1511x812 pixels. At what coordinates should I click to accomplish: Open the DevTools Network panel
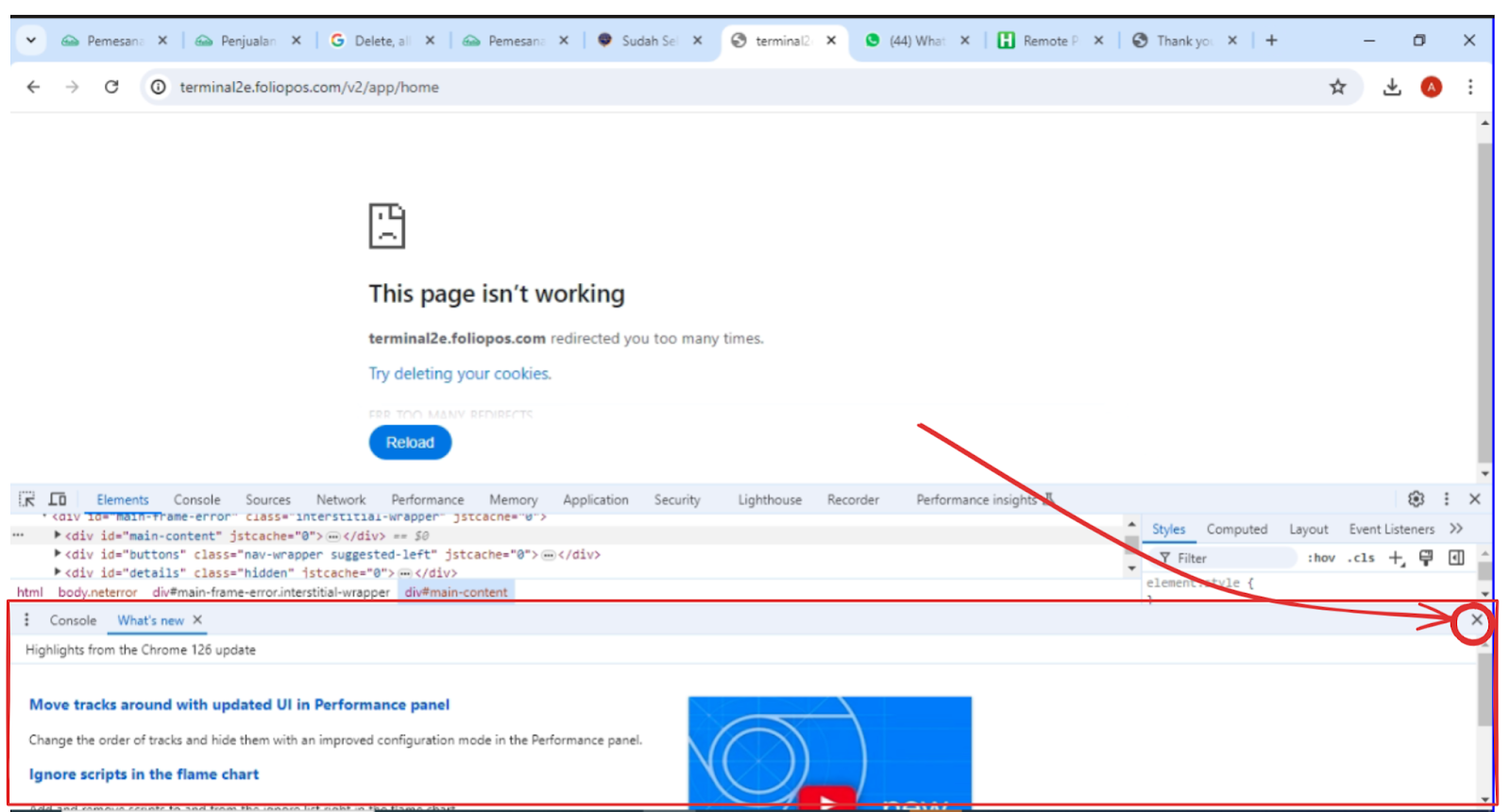341,499
